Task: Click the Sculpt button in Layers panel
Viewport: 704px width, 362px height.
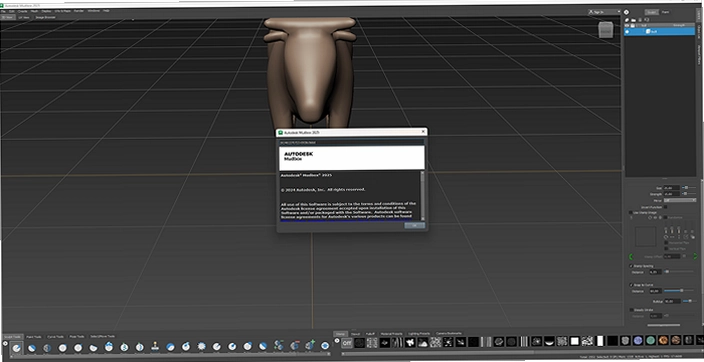Action: pos(651,12)
